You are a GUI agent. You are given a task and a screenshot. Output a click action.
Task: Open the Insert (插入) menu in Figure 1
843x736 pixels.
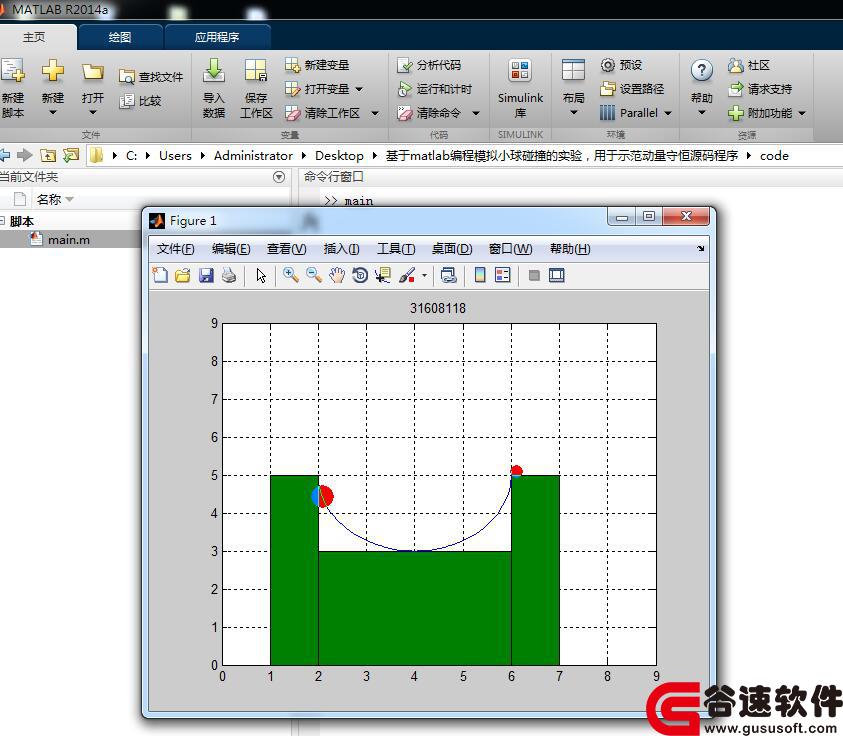pos(341,249)
